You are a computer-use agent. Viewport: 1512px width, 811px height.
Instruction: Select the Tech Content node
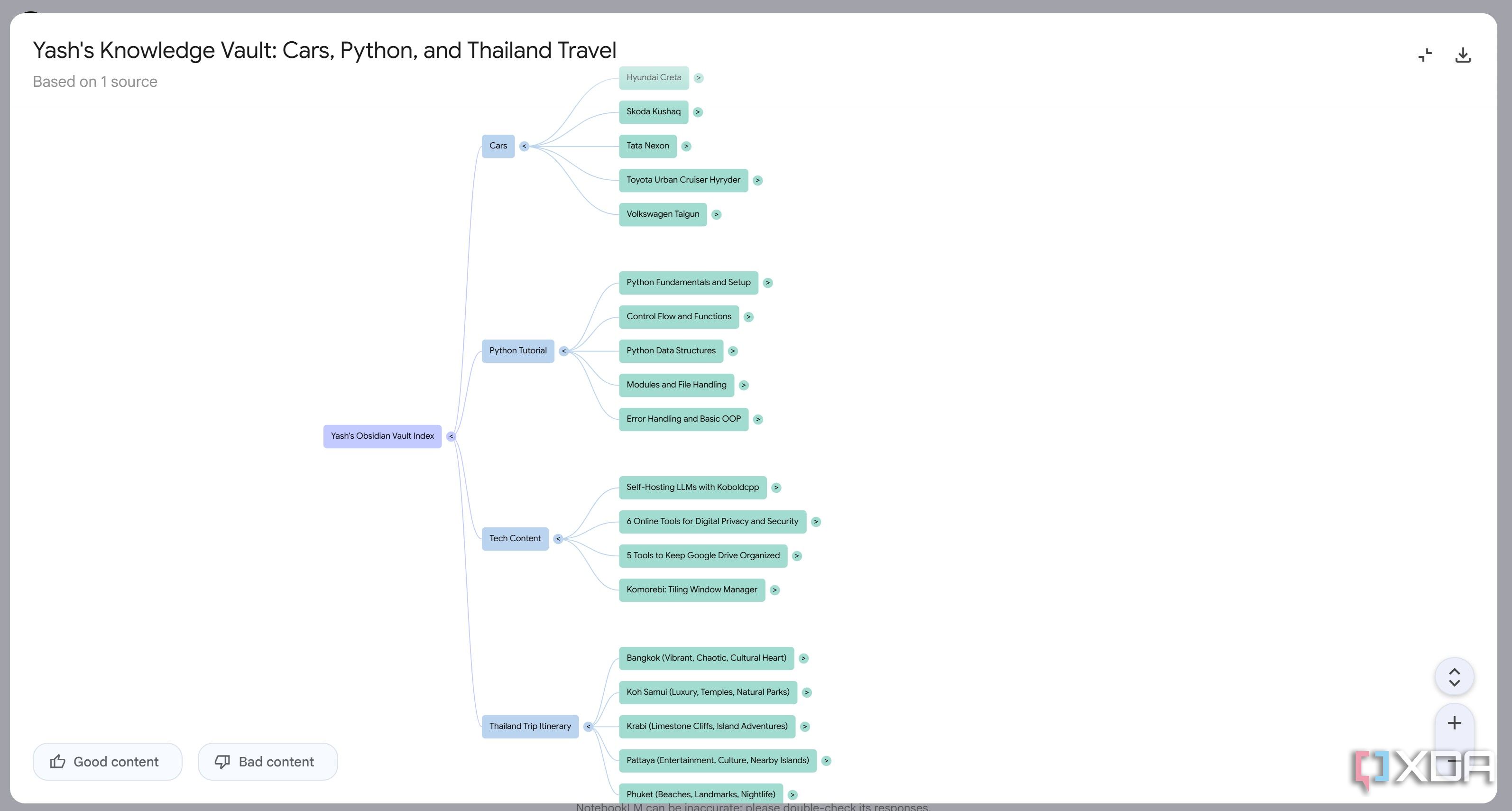click(x=515, y=539)
